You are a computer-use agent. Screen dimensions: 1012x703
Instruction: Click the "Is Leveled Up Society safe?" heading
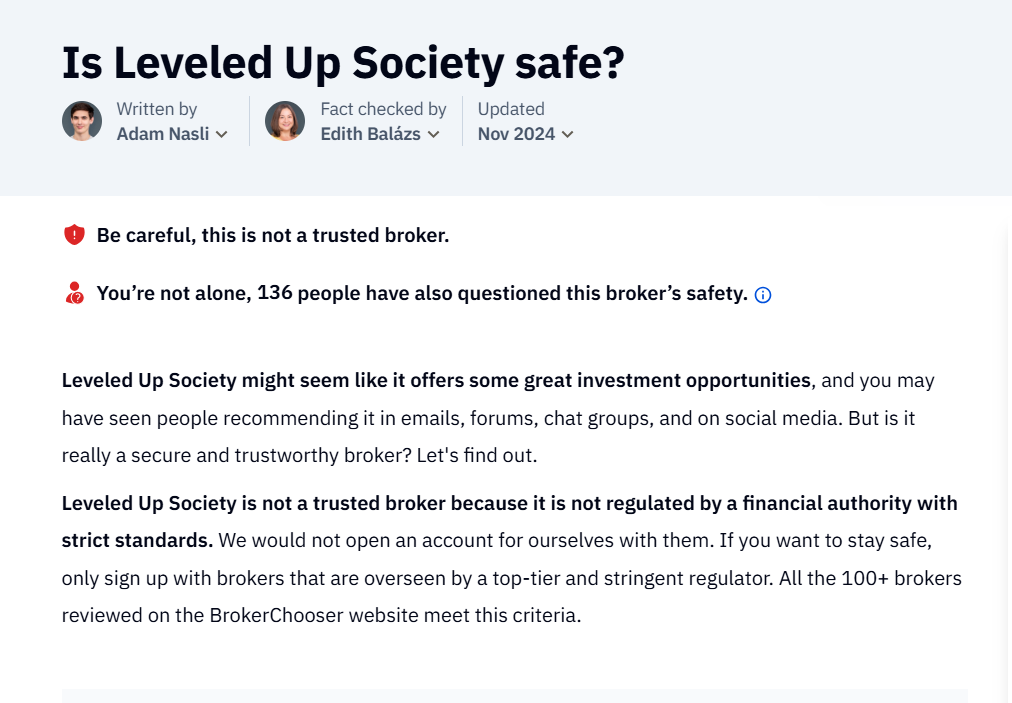coord(343,63)
